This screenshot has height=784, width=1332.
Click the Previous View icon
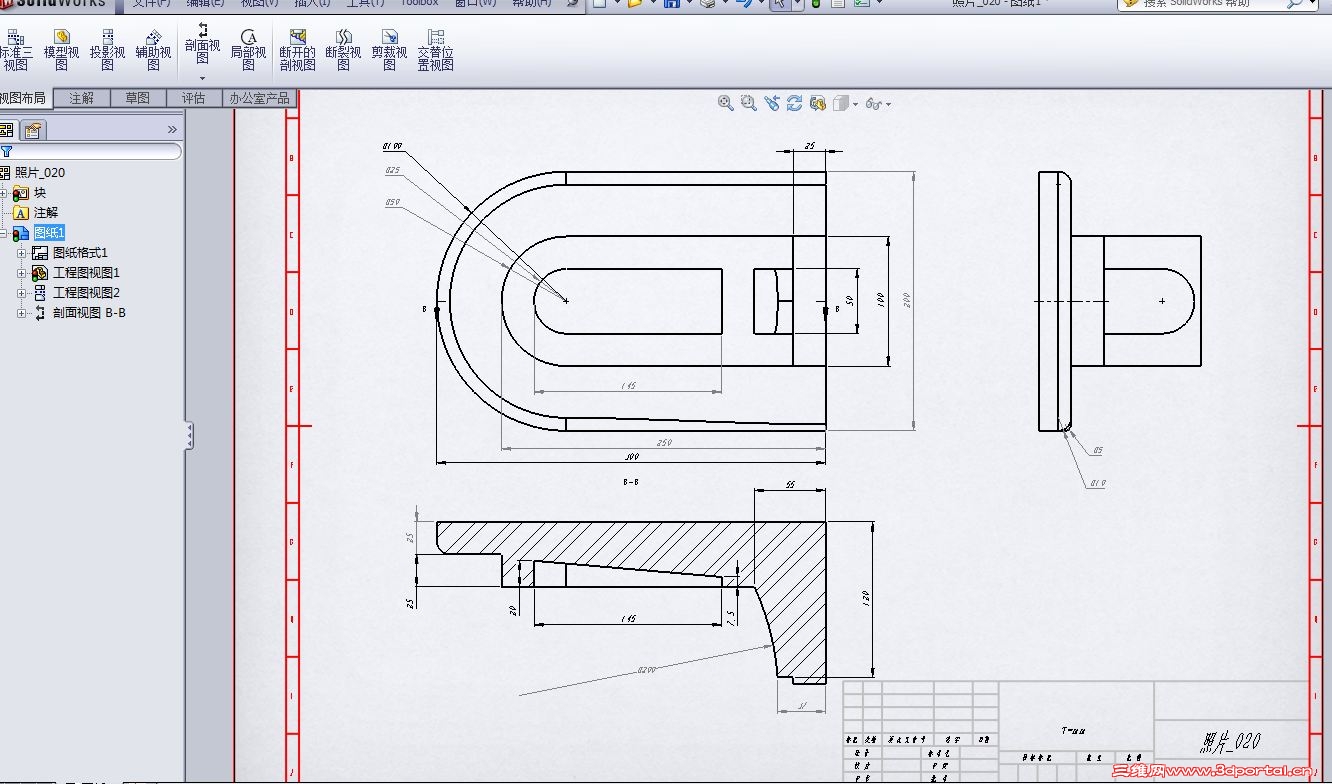(771, 103)
